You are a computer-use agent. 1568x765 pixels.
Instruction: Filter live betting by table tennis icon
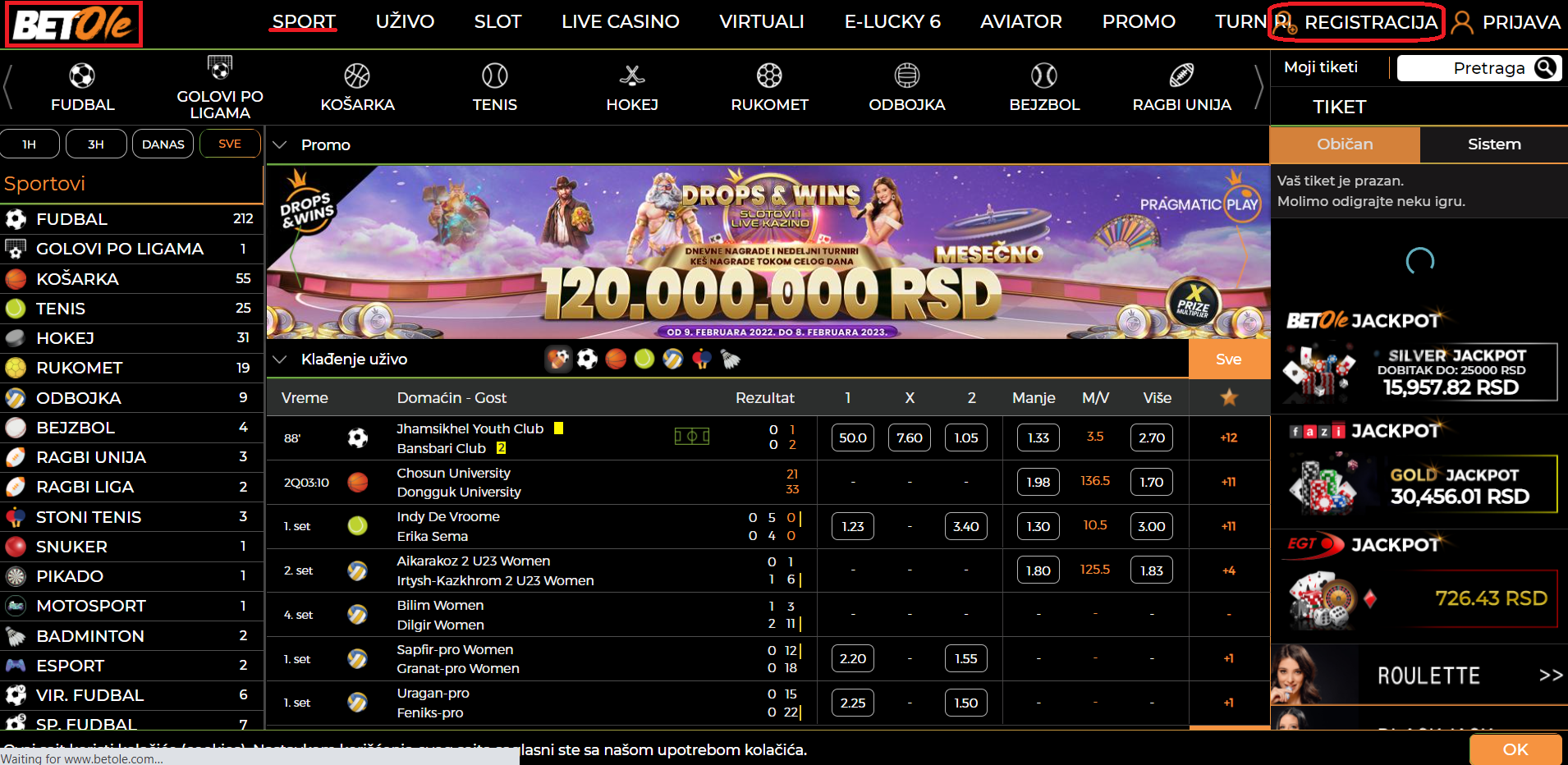(x=702, y=359)
